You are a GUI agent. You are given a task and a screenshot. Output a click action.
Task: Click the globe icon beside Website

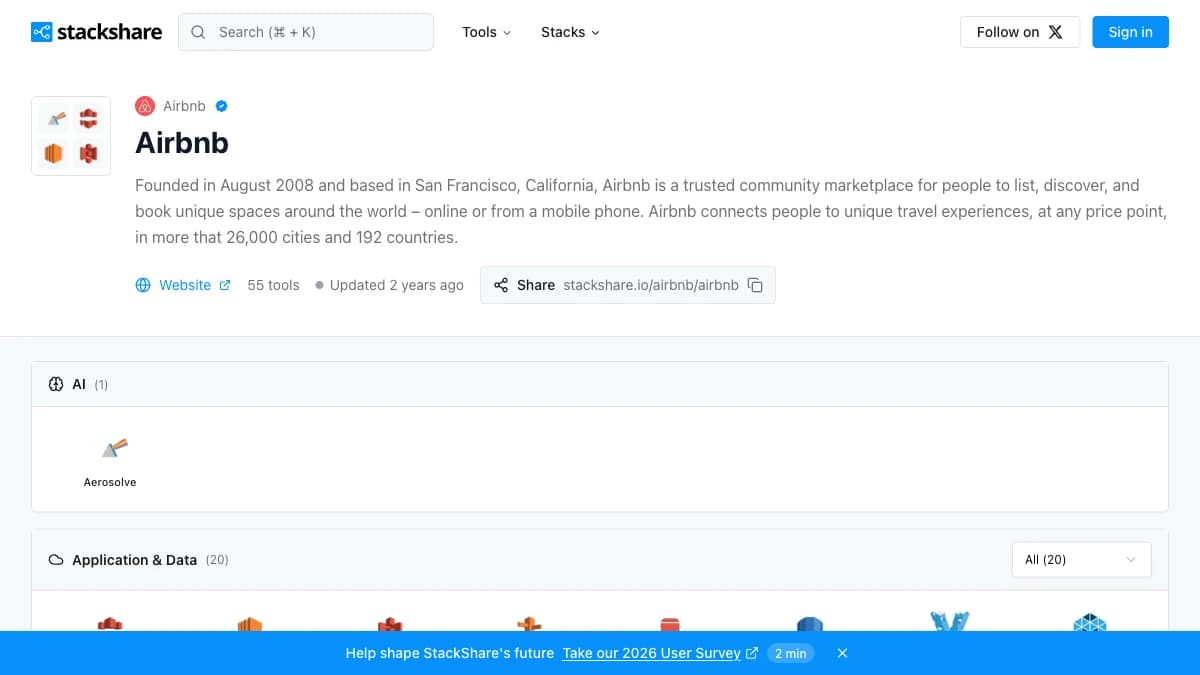pyautogui.click(x=143, y=285)
